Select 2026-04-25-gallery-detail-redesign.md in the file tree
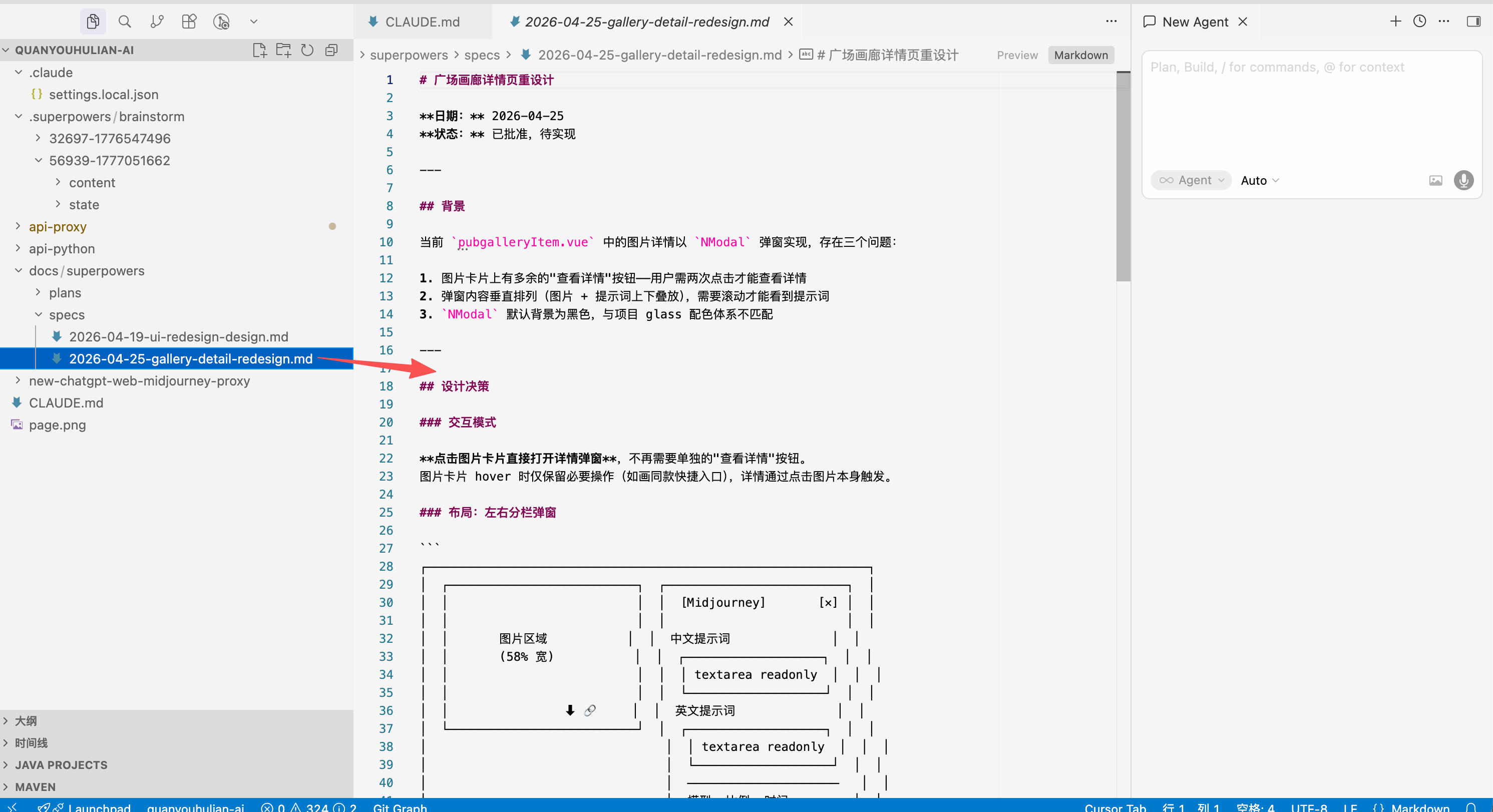Screen dimensions: 1493x812 (x=177, y=359)
